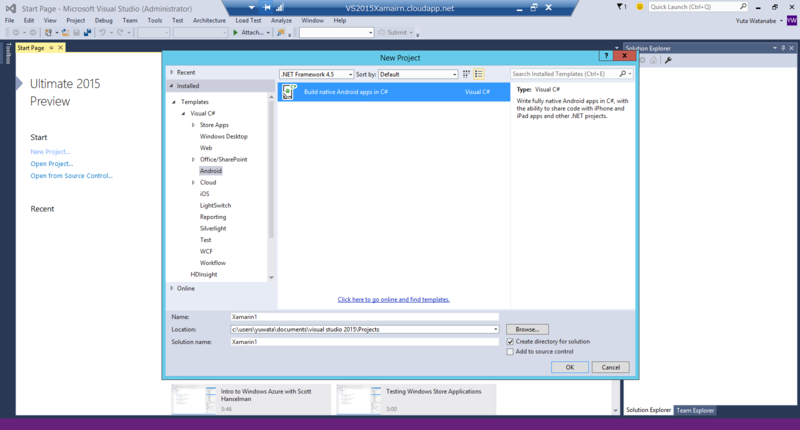This screenshot has width=800, height=430.
Task: Collapse the Installed section
Action: 172,86
